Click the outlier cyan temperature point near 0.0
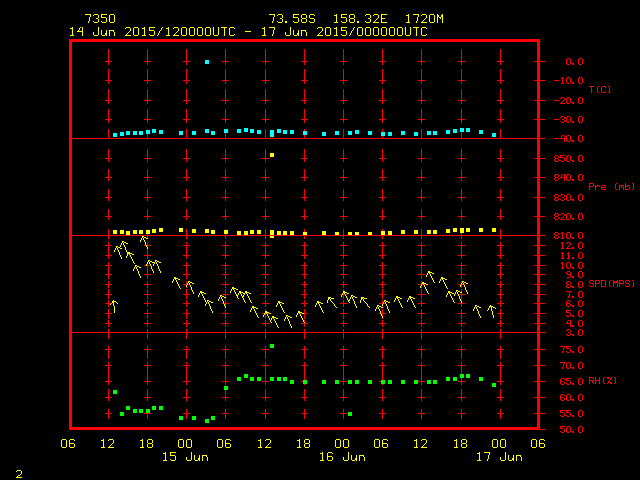The height and width of the screenshot is (480, 640). point(207,62)
